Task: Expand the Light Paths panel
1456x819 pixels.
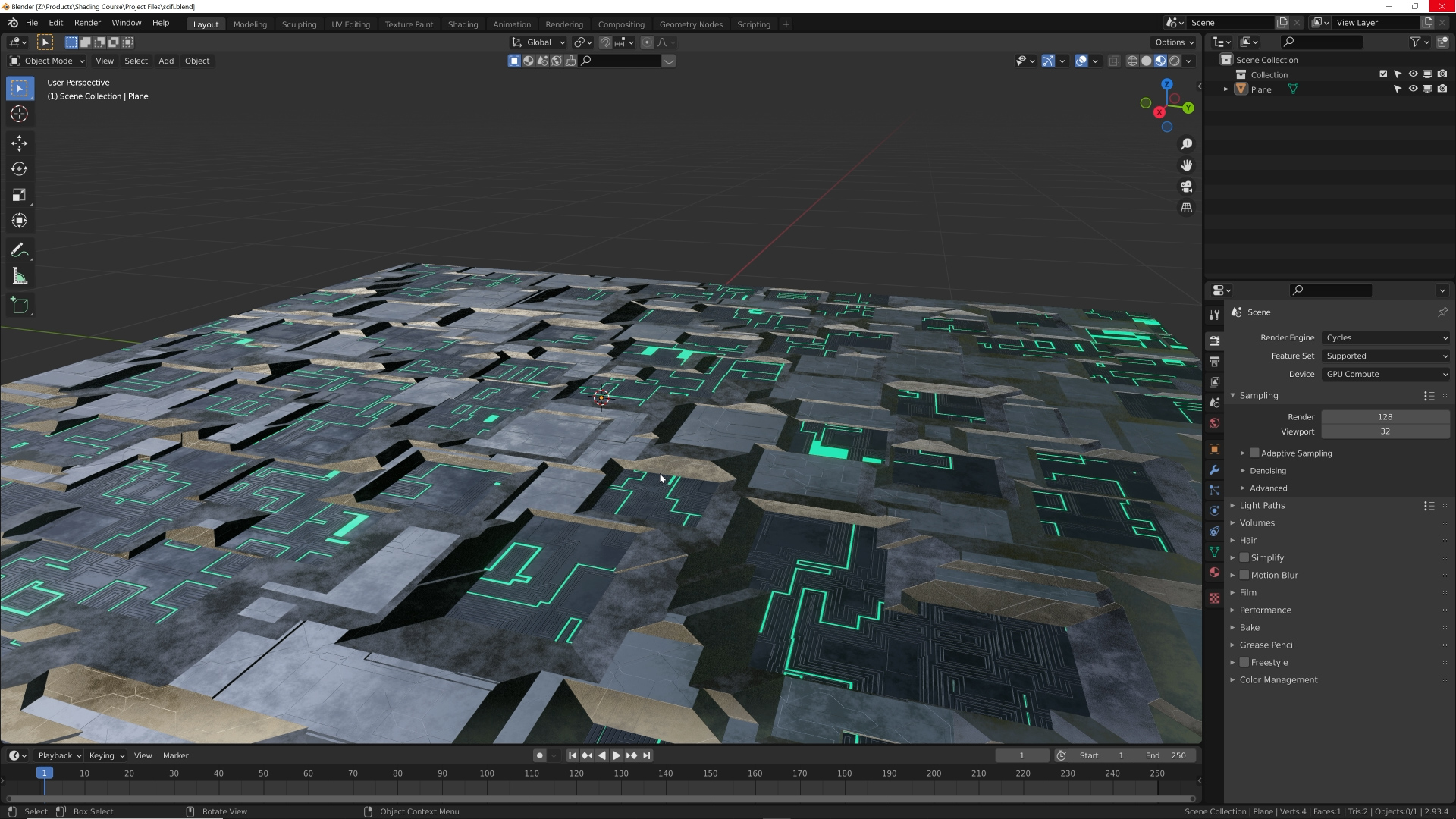Action: (x=1262, y=506)
